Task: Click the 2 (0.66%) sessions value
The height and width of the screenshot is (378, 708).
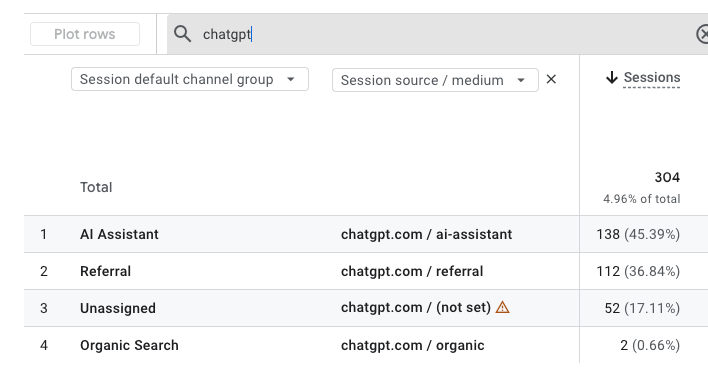Action: (x=650, y=345)
